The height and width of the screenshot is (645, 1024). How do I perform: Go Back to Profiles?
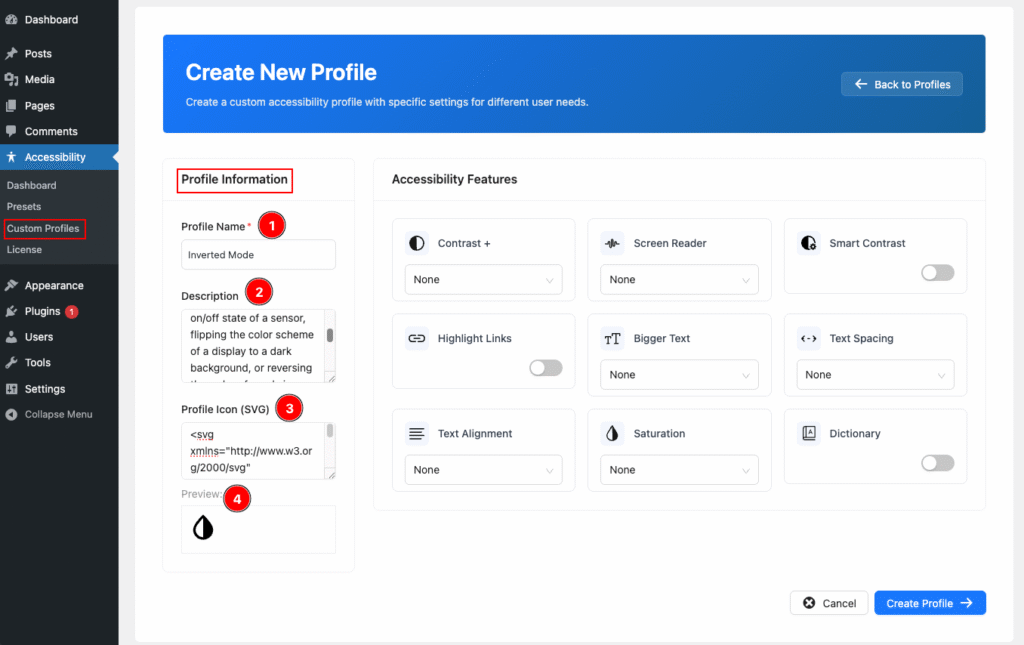[901, 84]
